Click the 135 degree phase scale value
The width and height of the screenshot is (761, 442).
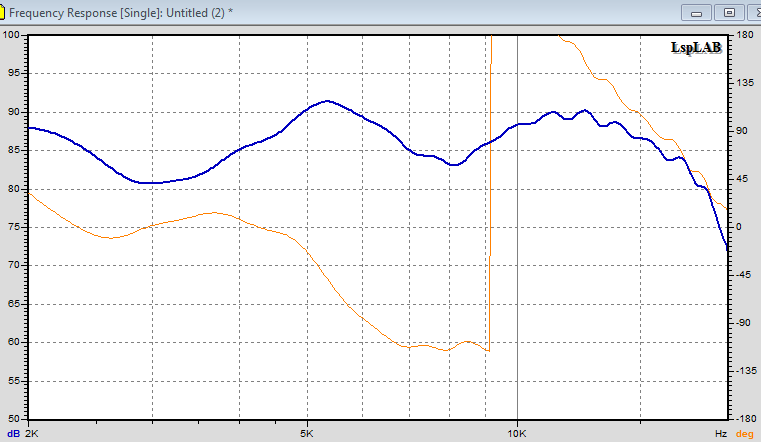pos(745,83)
